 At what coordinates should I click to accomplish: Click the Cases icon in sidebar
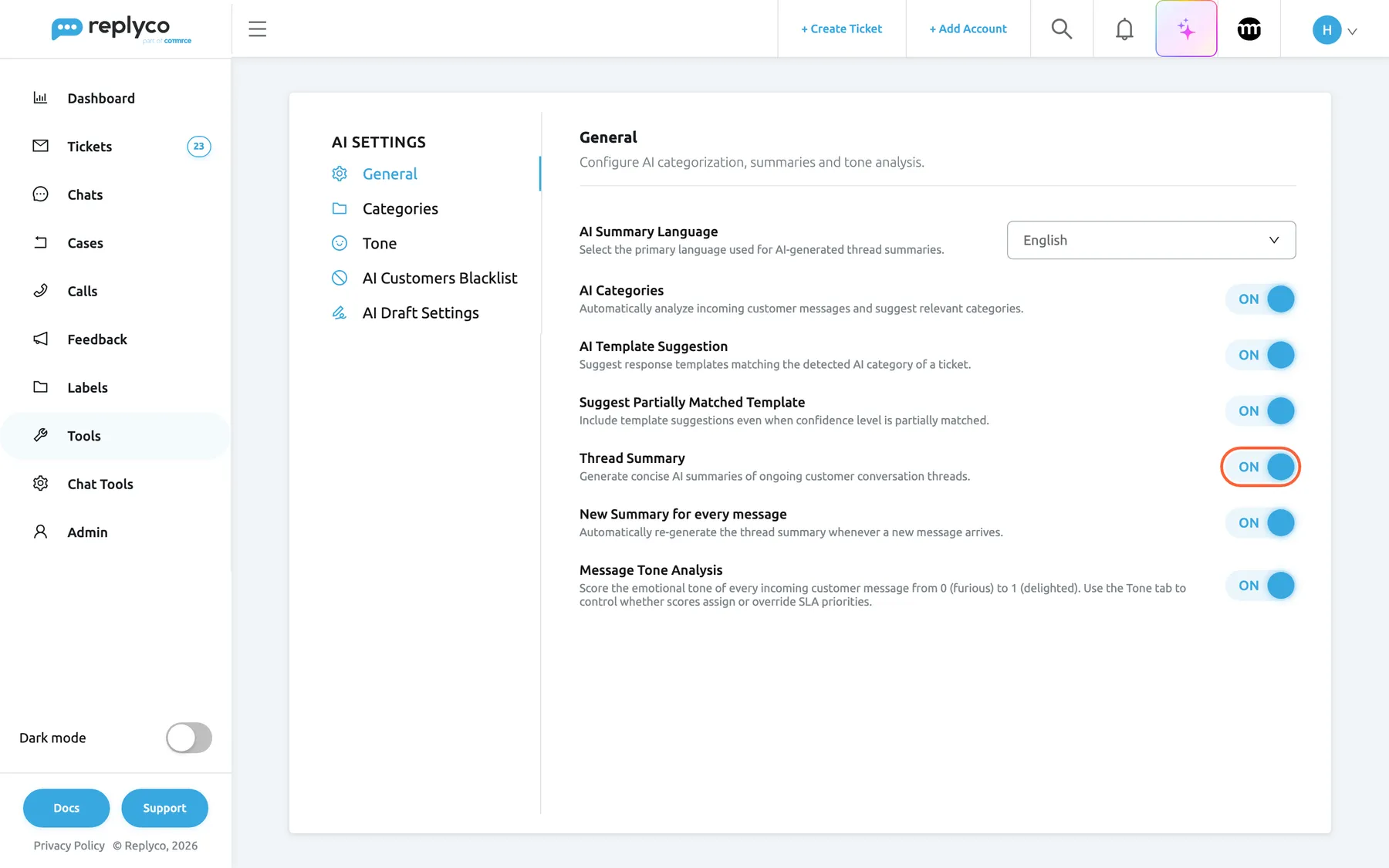click(40, 242)
